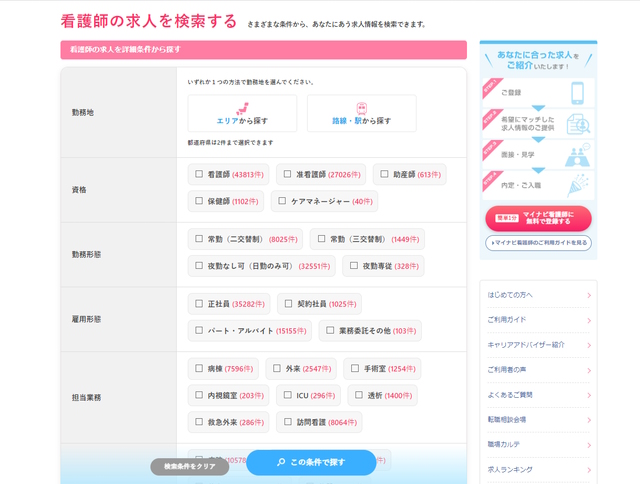Check the 准看護師 checkbox
Viewport: 640px width, 484px height.
pyautogui.click(x=287, y=174)
